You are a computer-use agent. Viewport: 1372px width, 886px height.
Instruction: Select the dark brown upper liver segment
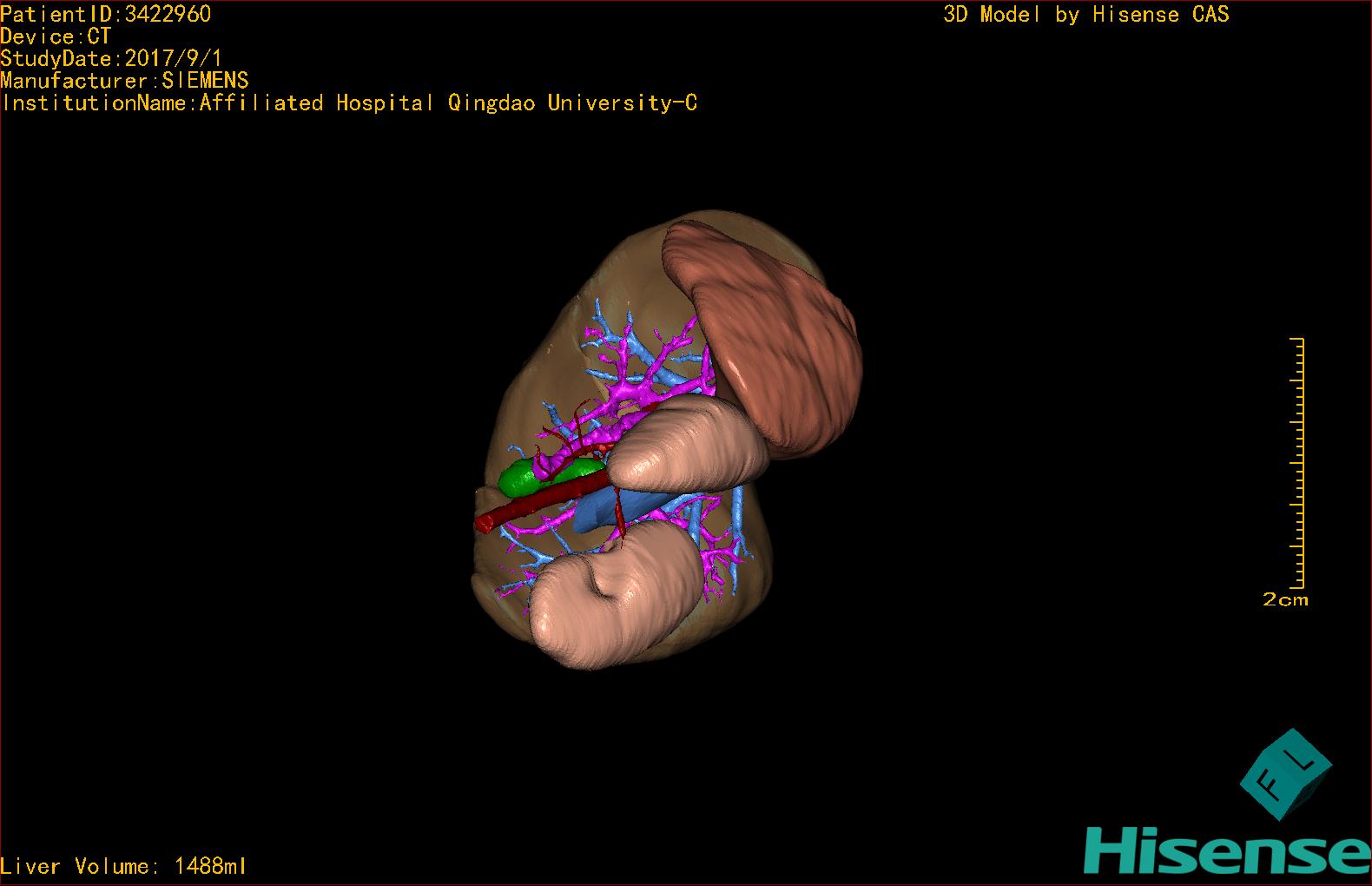click(762, 339)
